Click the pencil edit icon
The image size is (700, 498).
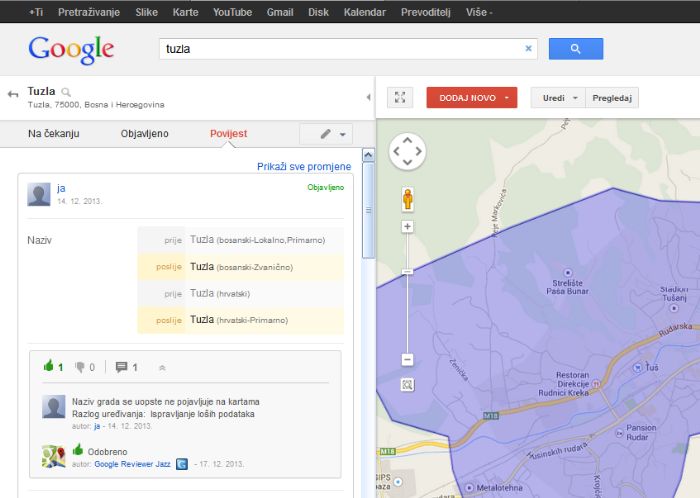326,134
